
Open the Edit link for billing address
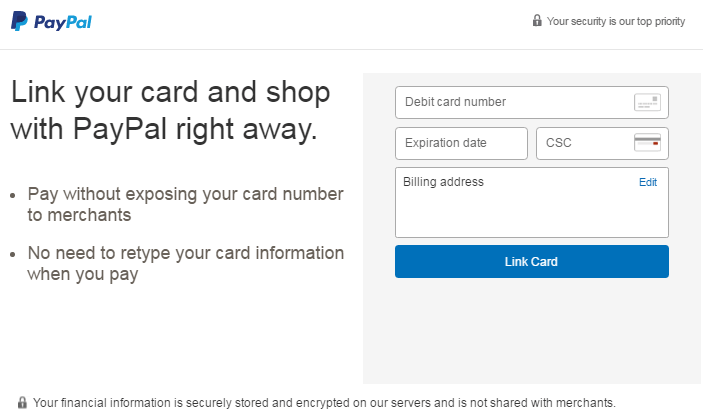[x=648, y=182]
